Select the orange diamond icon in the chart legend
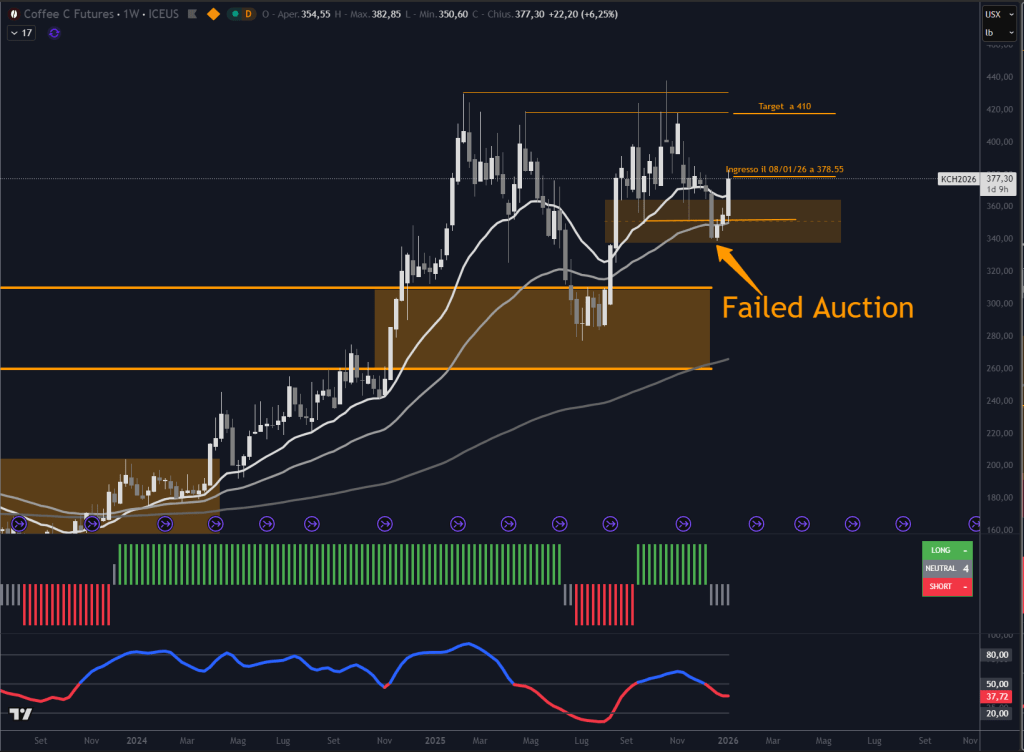The height and width of the screenshot is (752, 1024). point(213,14)
